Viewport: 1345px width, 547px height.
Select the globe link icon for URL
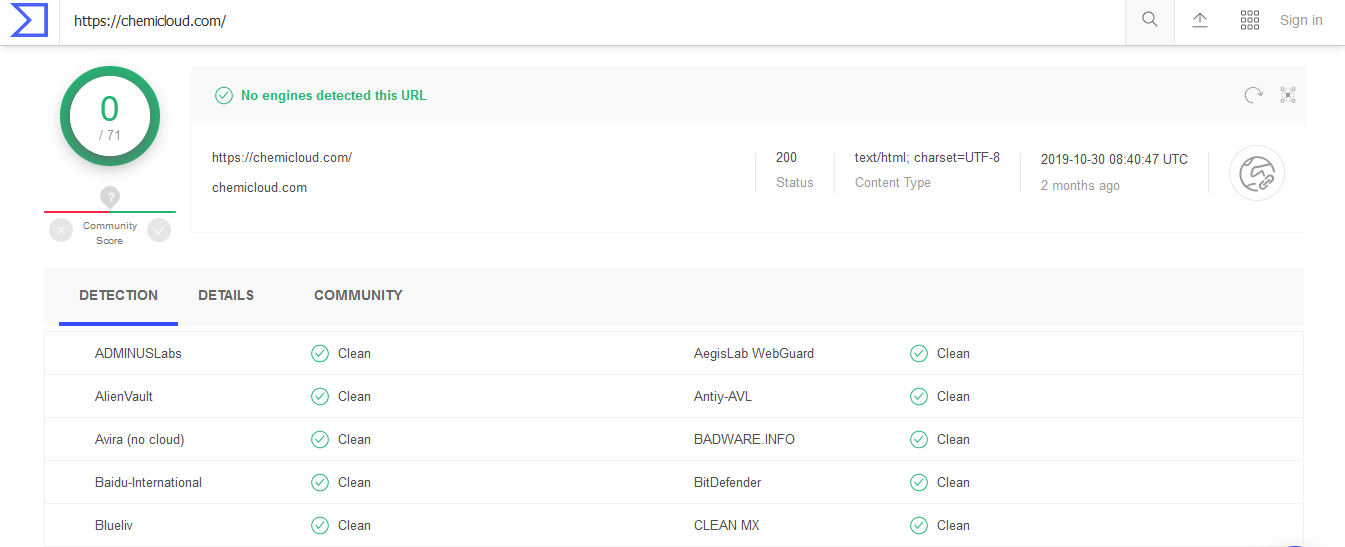(1257, 173)
